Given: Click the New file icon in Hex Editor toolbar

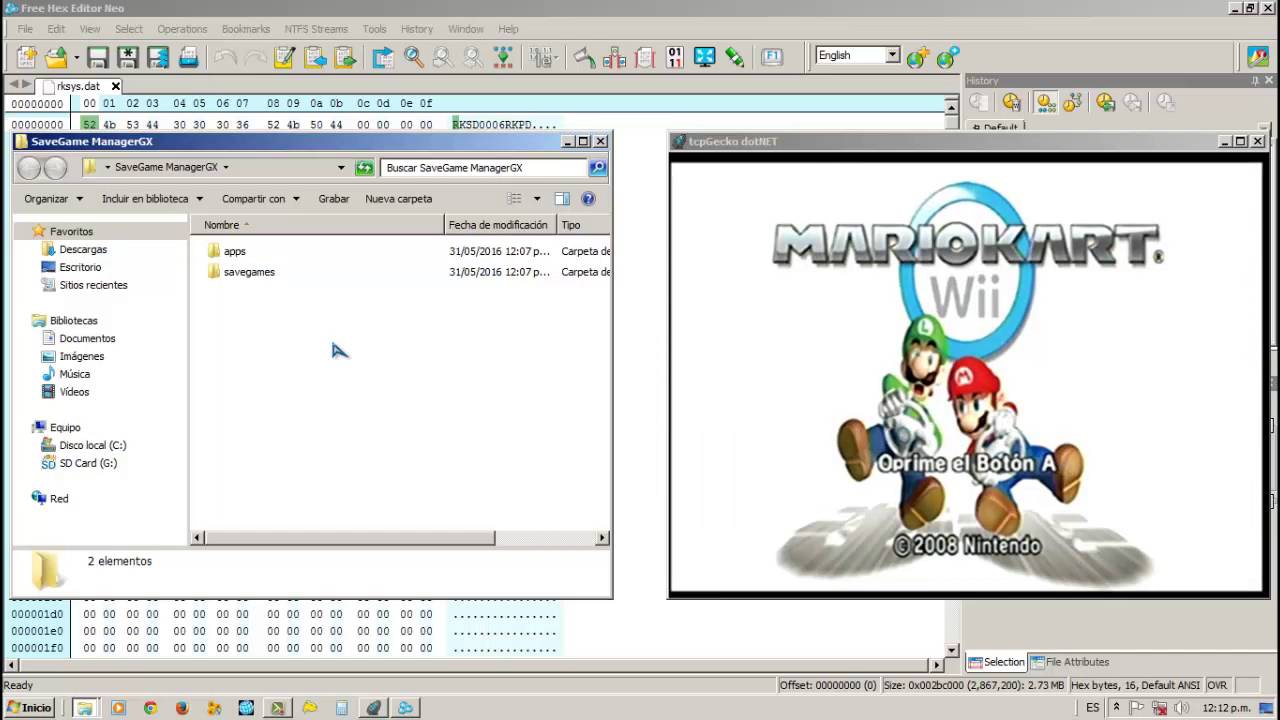Looking at the screenshot, I should (27, 57).
